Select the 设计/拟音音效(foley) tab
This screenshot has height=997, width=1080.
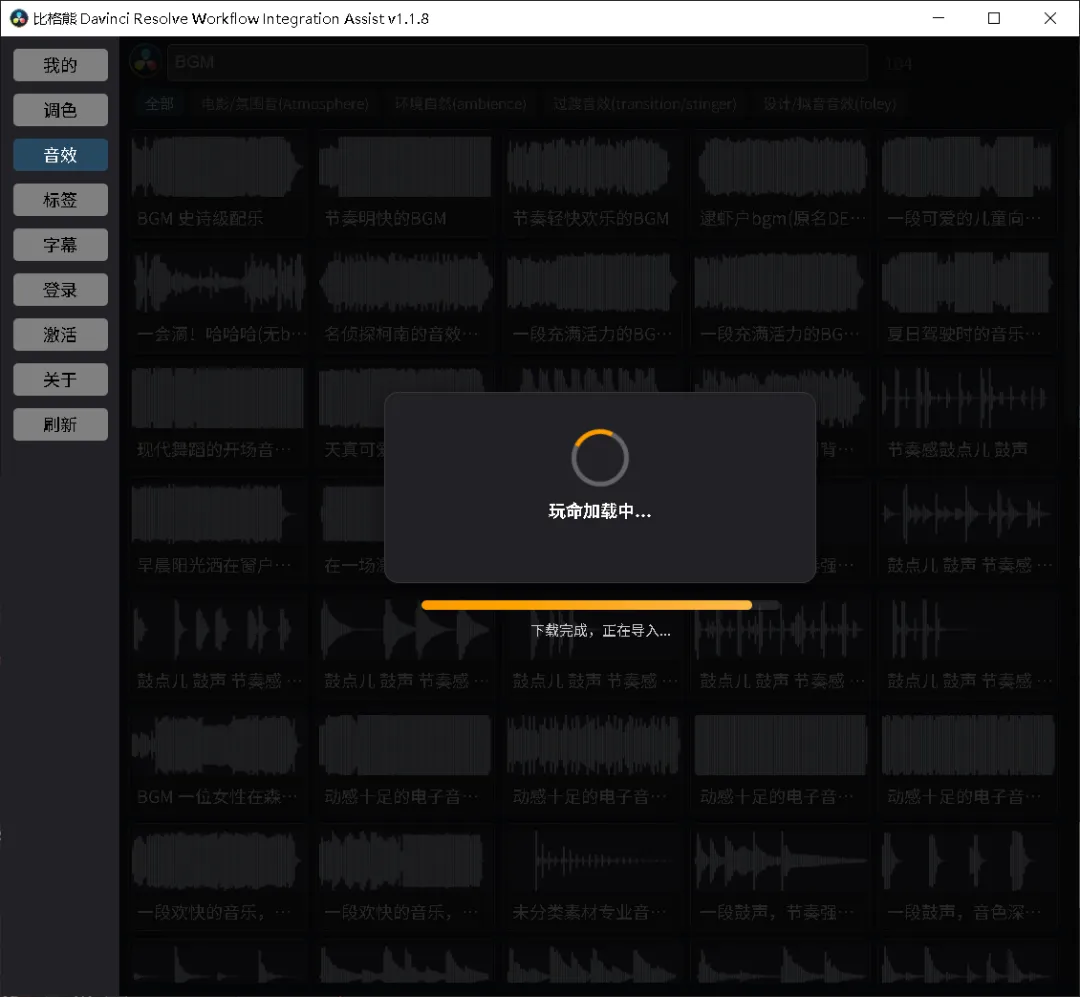[829, 104]
